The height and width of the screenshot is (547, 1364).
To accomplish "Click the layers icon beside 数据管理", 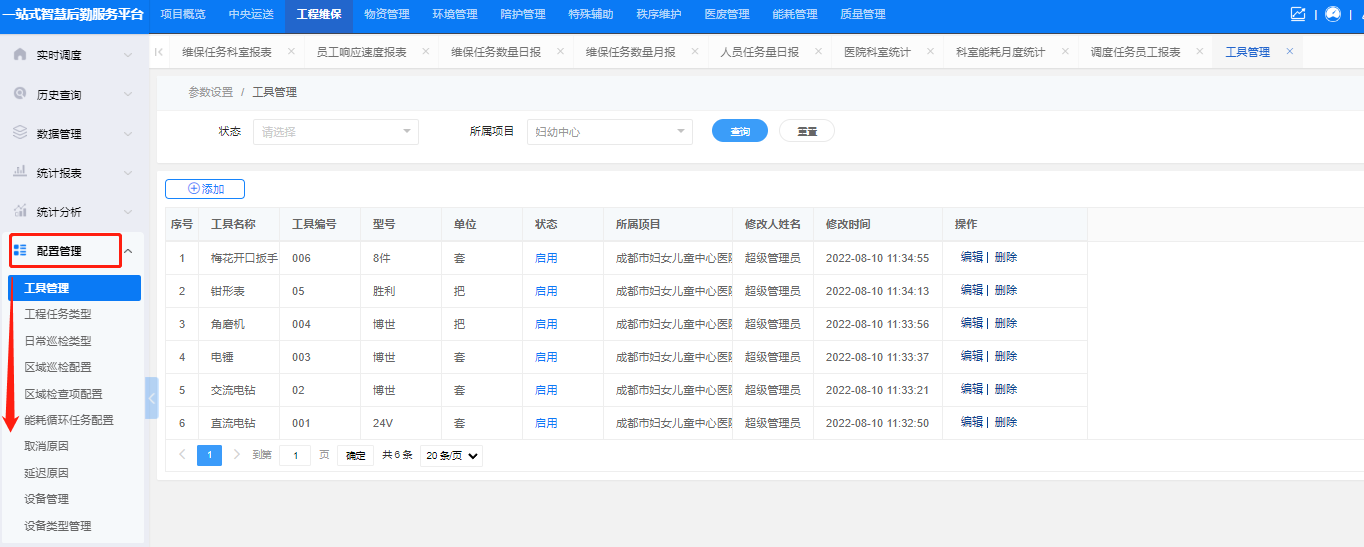I will (x=20, y=132).
